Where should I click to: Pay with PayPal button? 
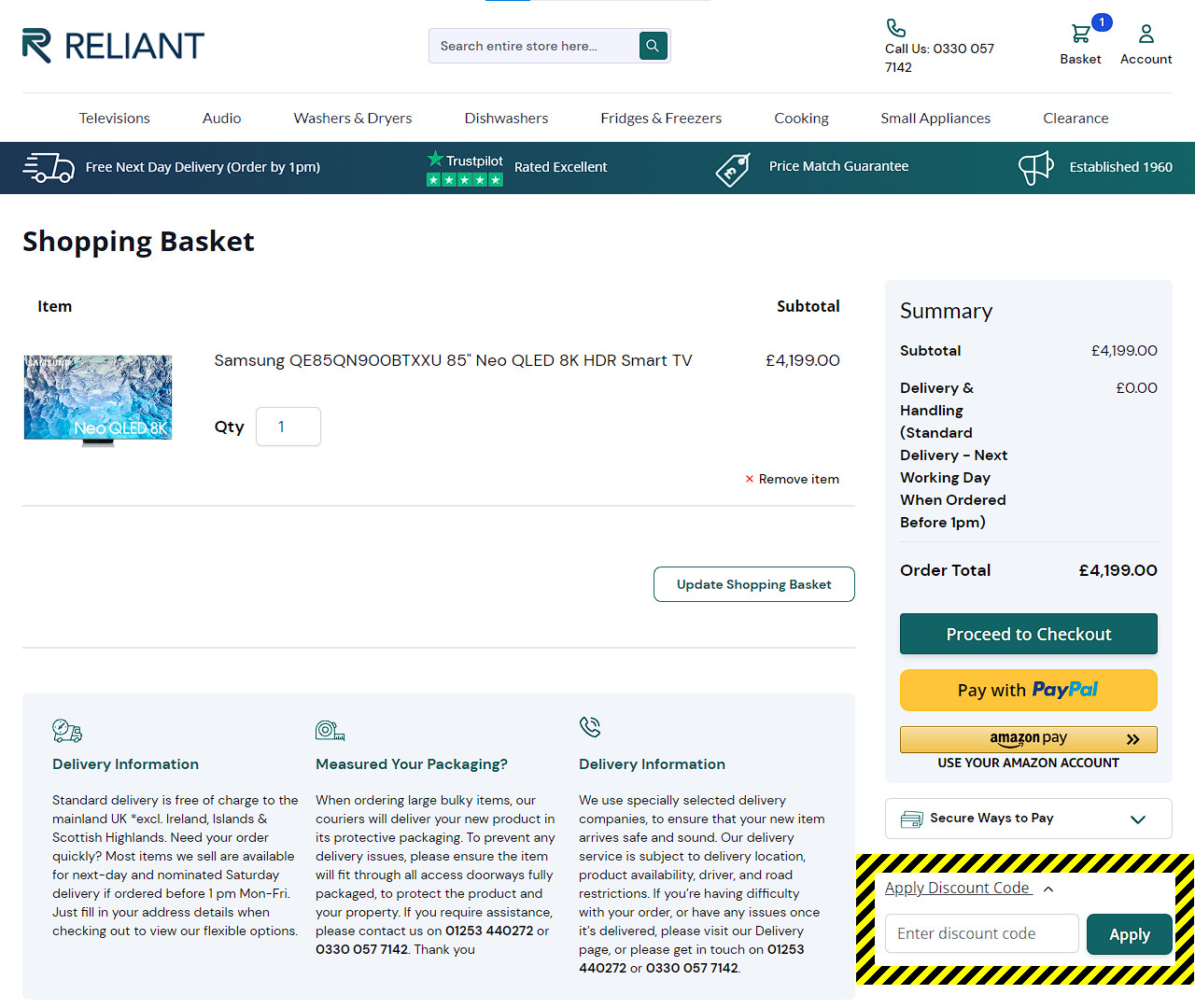1029,690
